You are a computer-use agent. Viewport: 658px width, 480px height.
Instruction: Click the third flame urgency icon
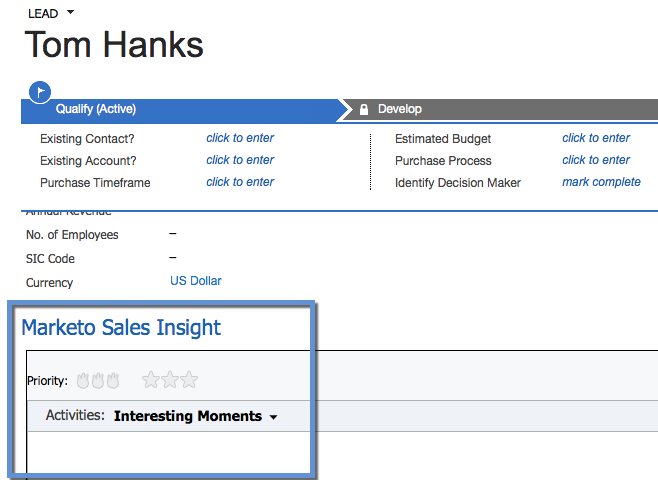pos(113,380)
